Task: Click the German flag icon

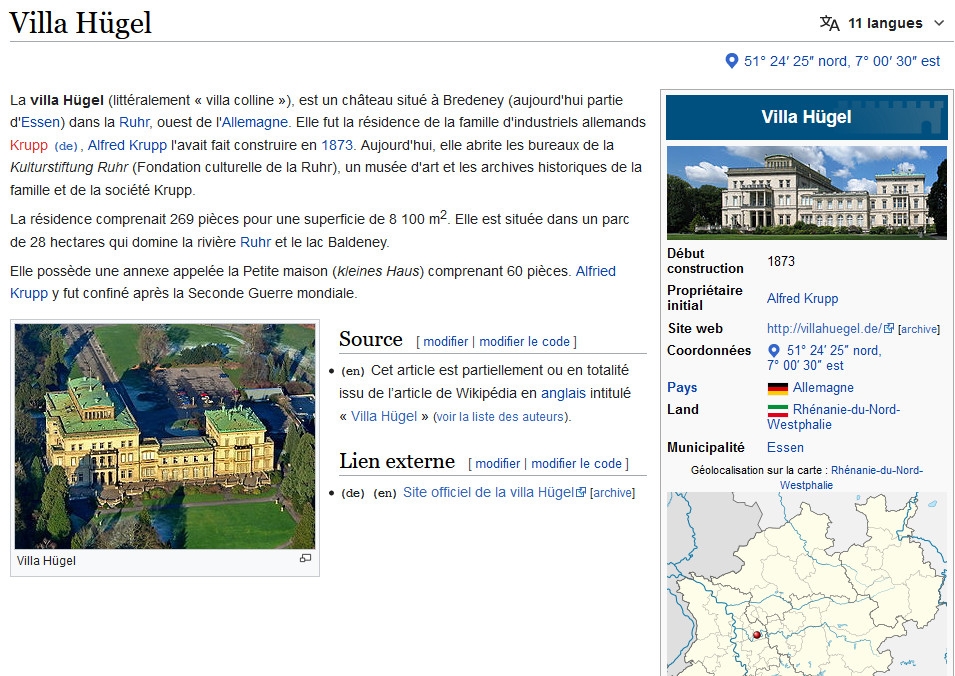Action: click(x=777, y=388)
